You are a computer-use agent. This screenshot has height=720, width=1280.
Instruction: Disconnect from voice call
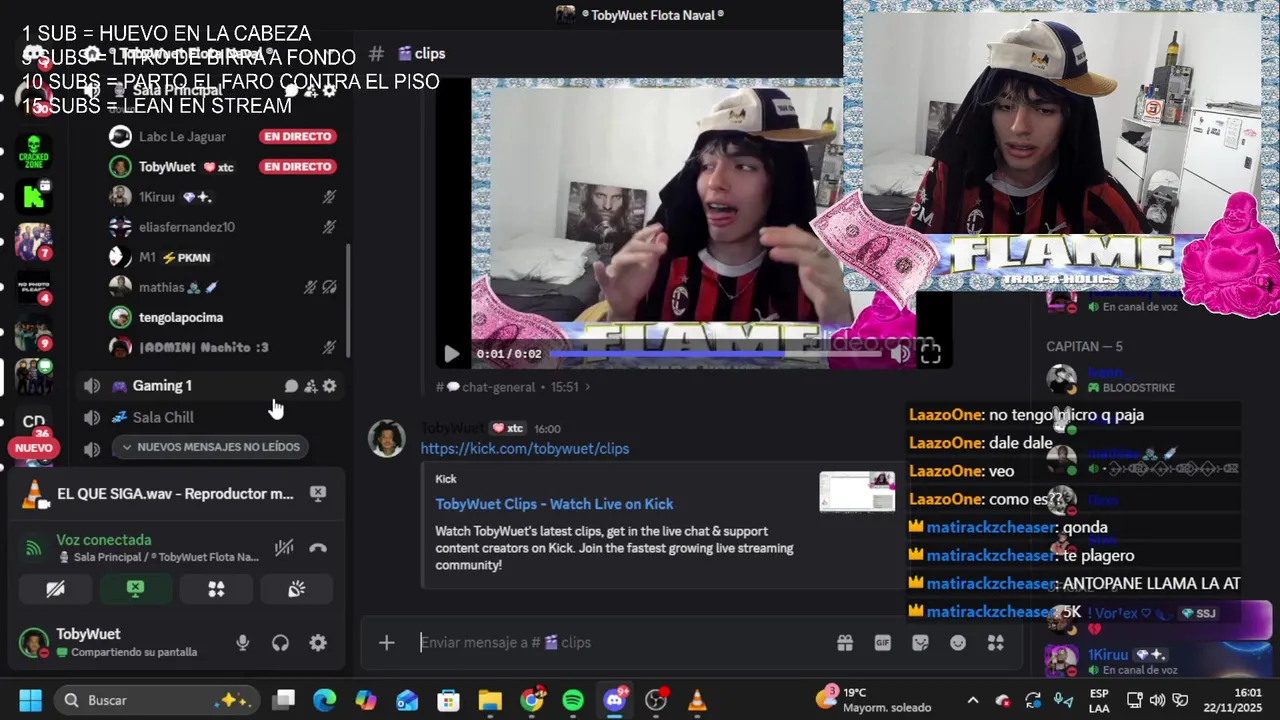(x=318, y=548)
